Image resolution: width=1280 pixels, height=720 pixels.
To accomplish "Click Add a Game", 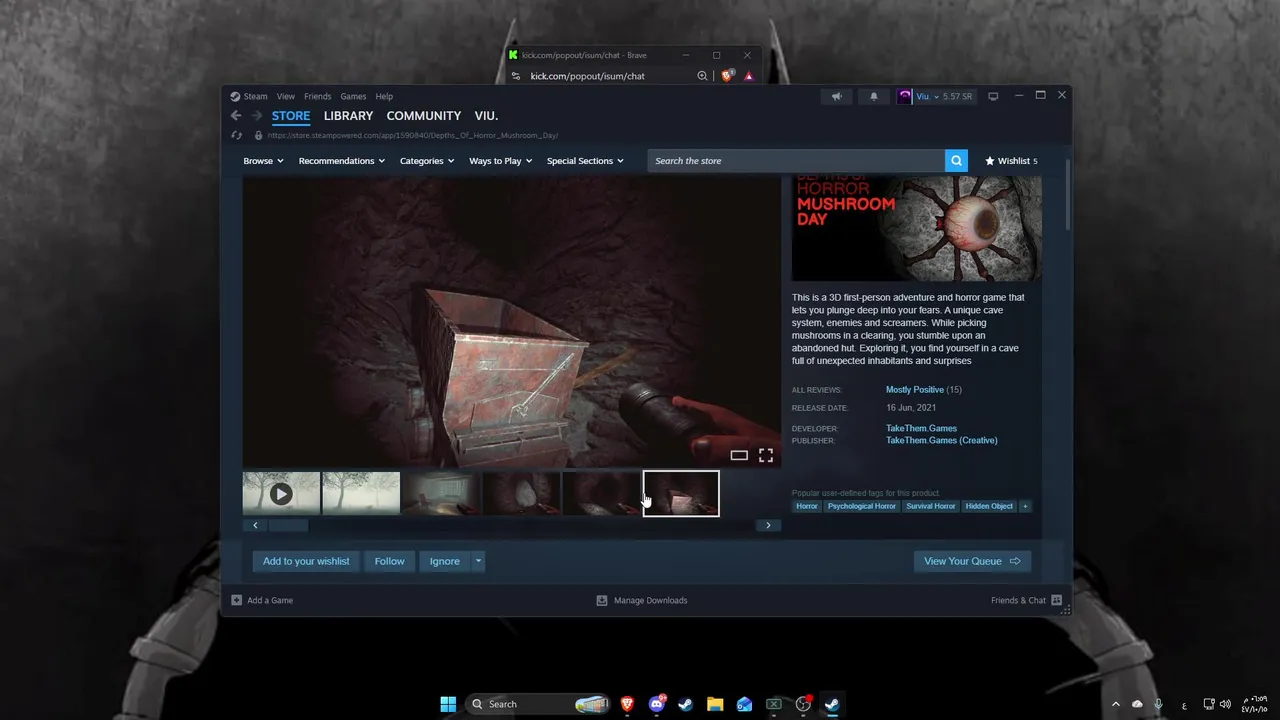I will click(262, 600).
